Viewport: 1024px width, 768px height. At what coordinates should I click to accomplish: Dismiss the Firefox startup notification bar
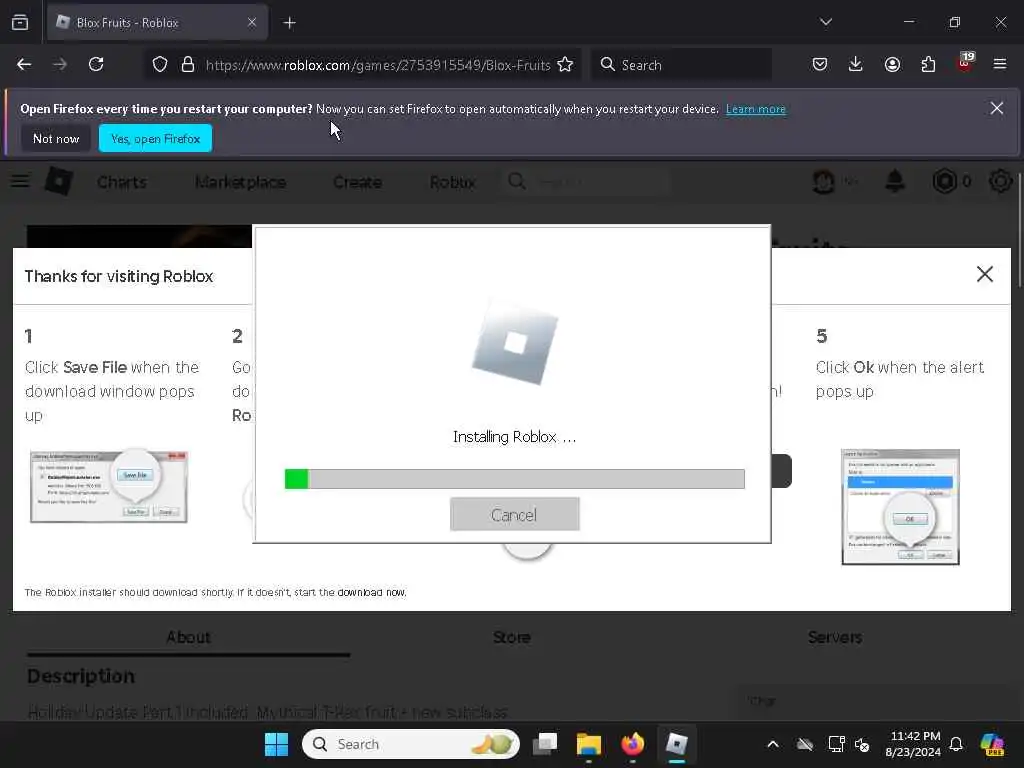click(x=997, y=108)
